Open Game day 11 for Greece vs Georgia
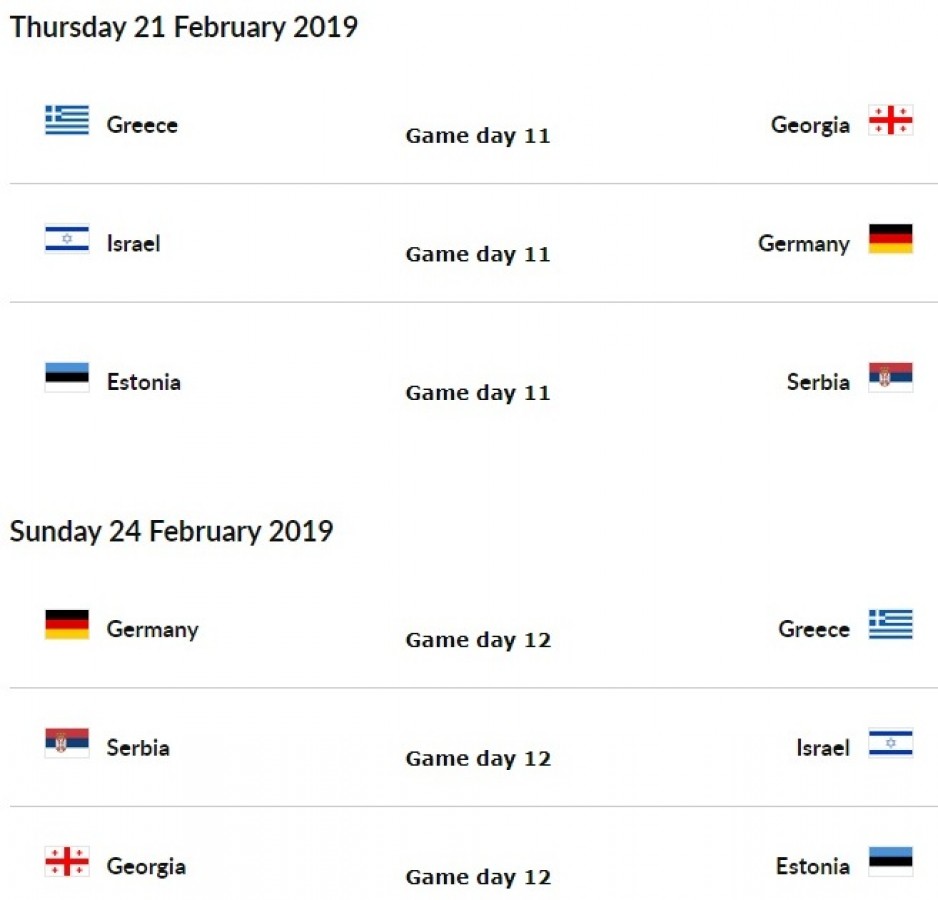This screenshot has width=938, height=900. (478, 136)
